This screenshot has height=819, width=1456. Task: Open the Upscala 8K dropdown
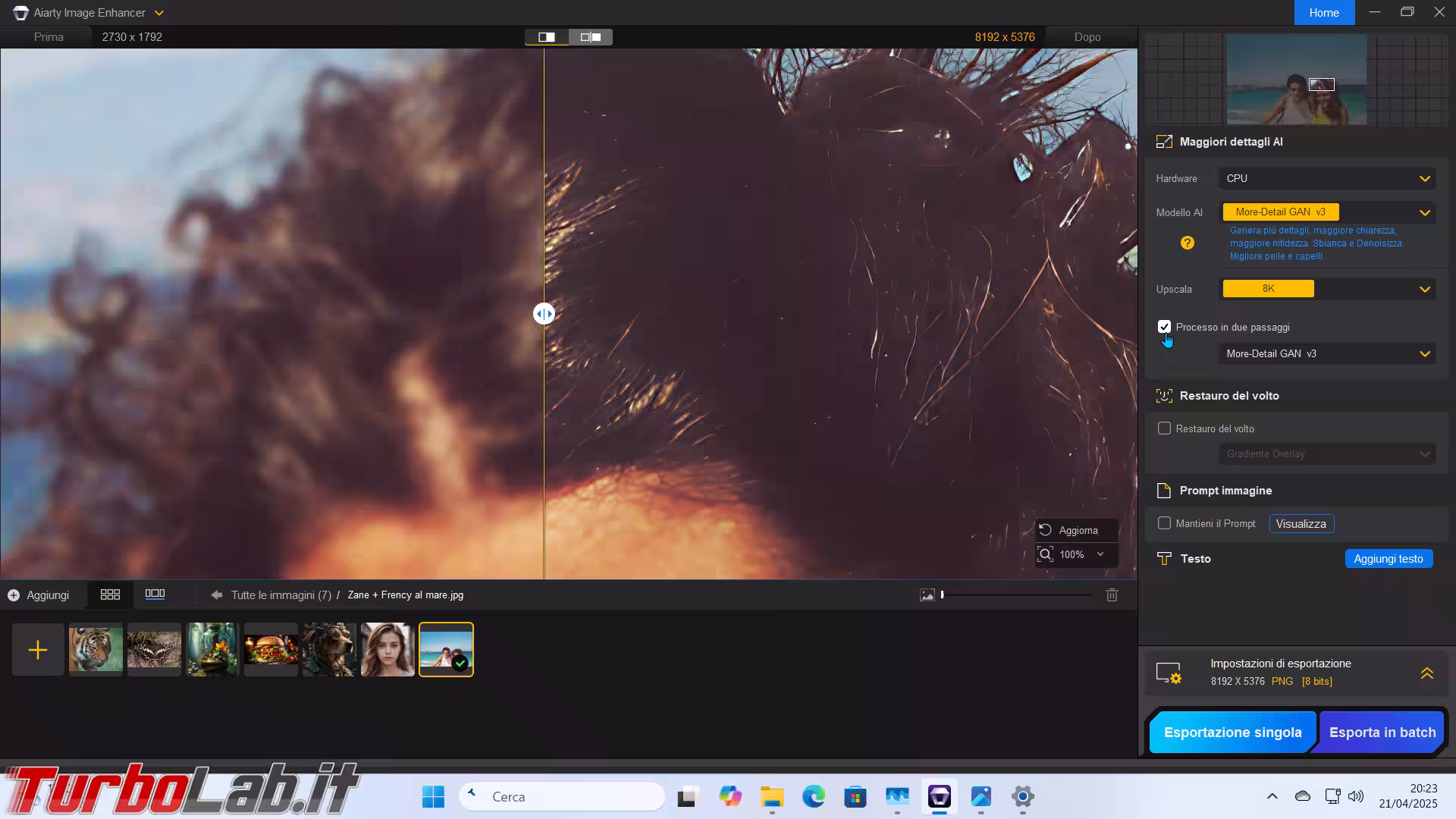(1327, 289)
